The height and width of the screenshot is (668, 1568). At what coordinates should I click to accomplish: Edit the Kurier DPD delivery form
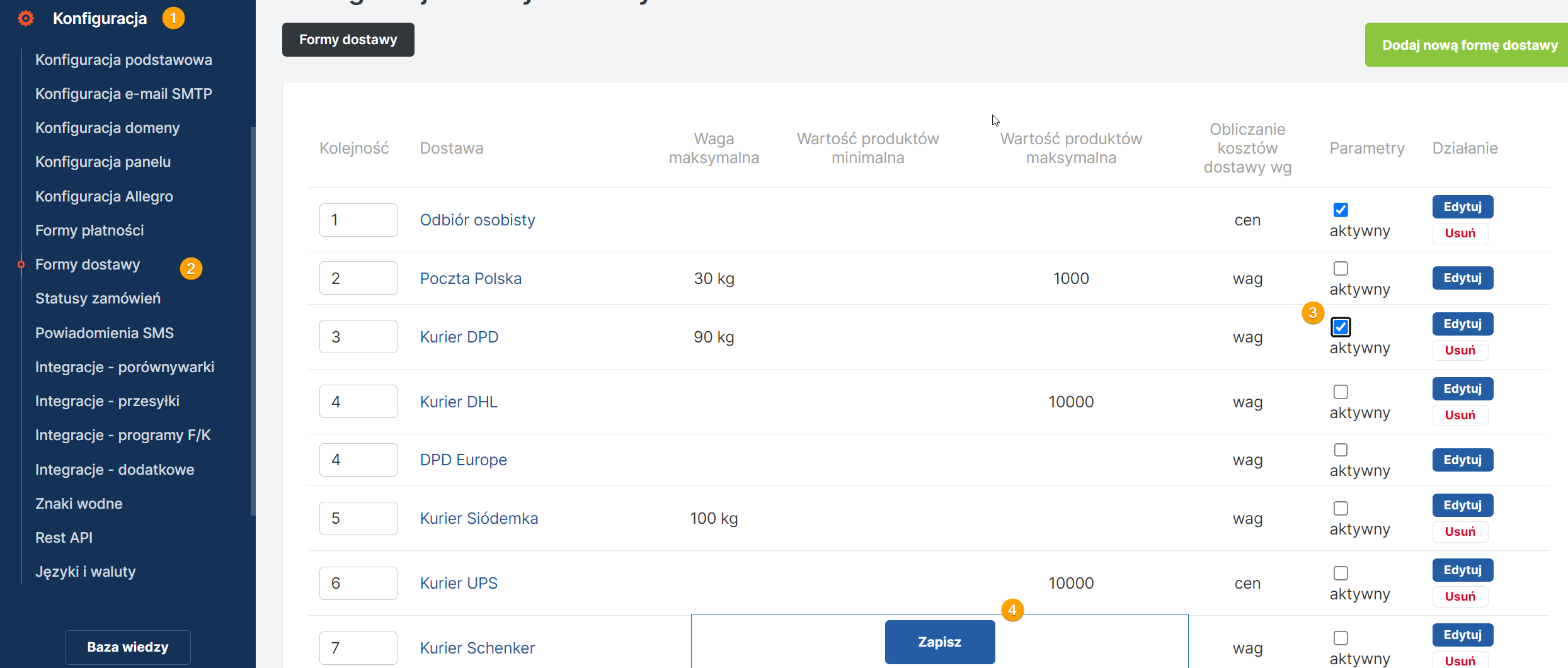pyautogui.click(x=1462, y=324)
